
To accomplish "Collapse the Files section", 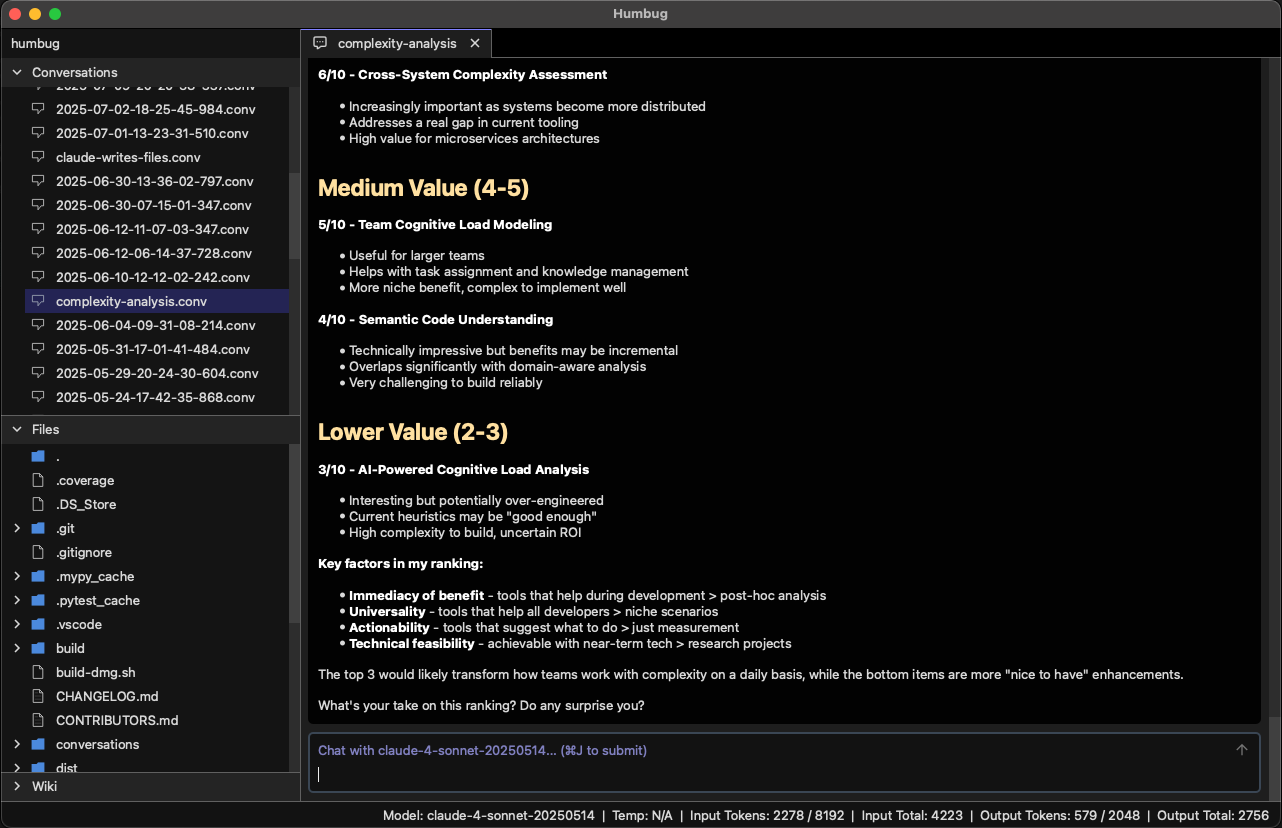I will click(x=16, y=429).
